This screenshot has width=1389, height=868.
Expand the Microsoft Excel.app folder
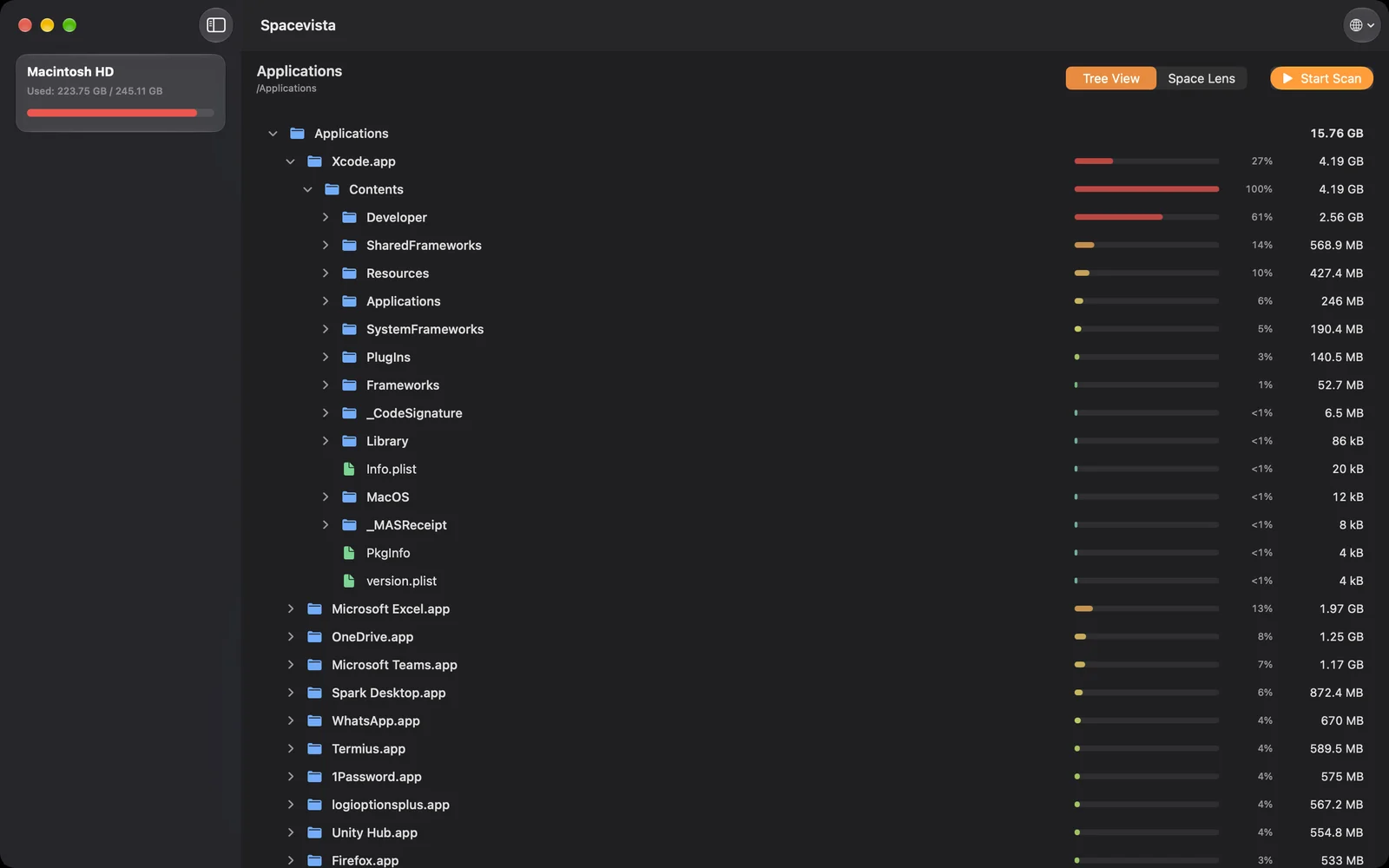point(291,608)
